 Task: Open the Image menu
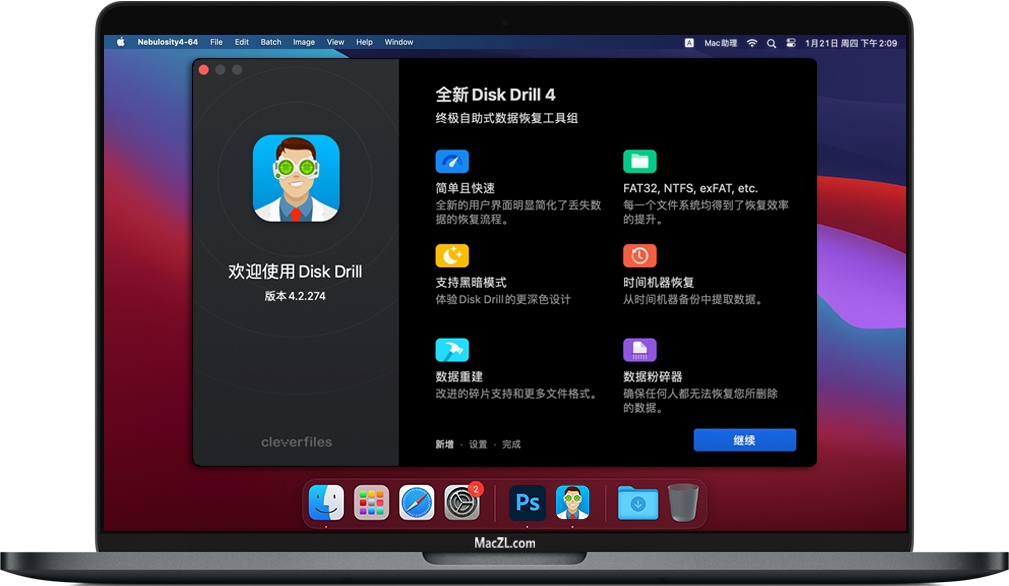304,42
